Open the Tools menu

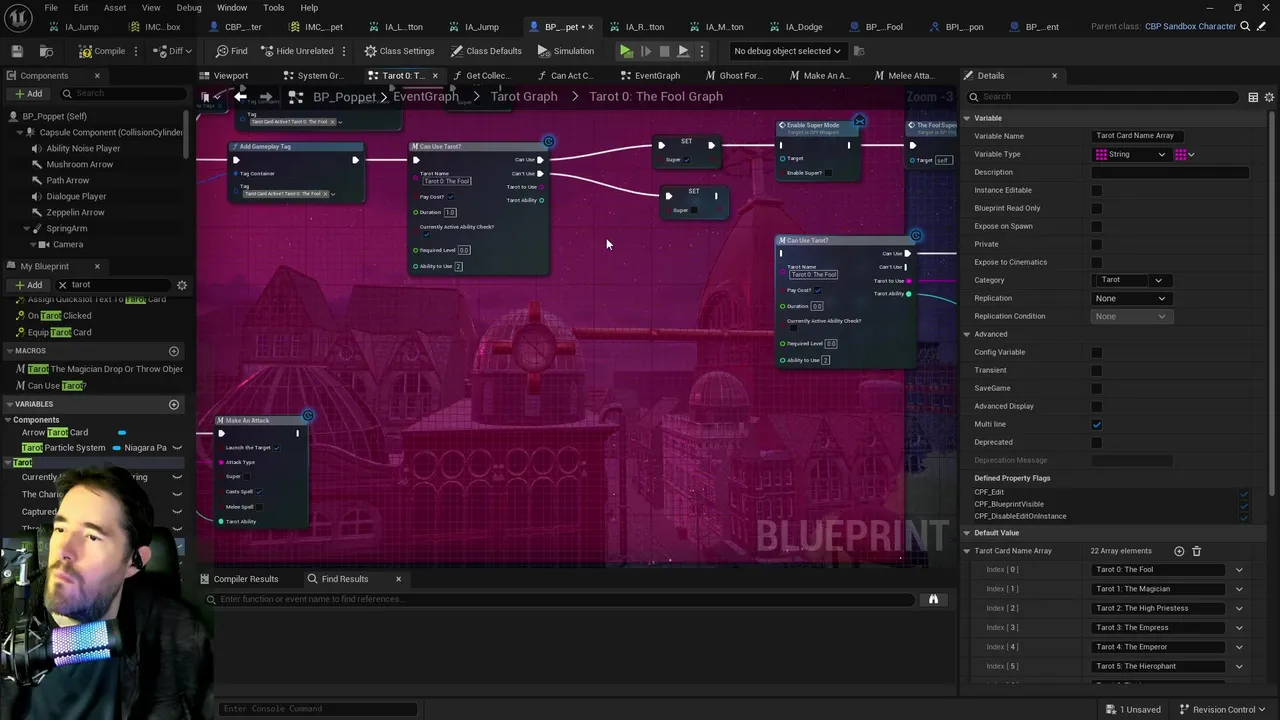(x=273, y=7)
